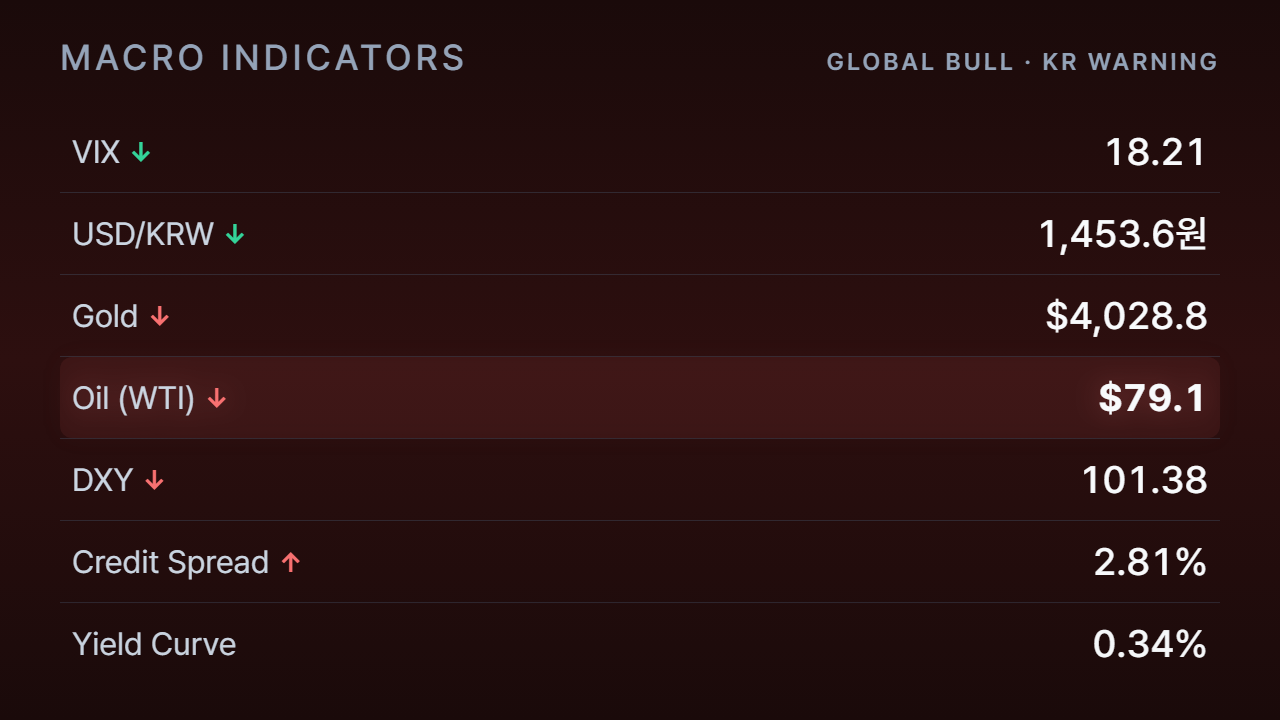Click the 1,453.6원 exchange rate value

[x=1123, y=234]
